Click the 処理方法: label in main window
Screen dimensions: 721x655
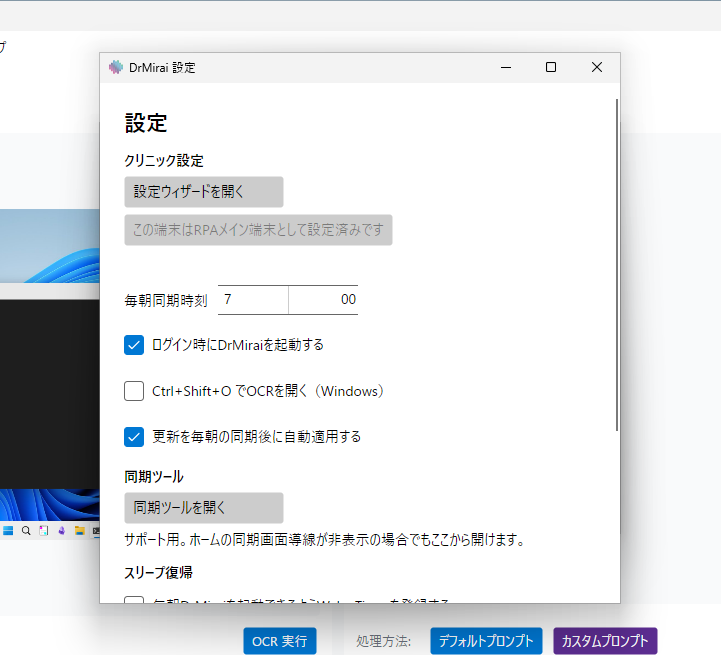point(383,641)
